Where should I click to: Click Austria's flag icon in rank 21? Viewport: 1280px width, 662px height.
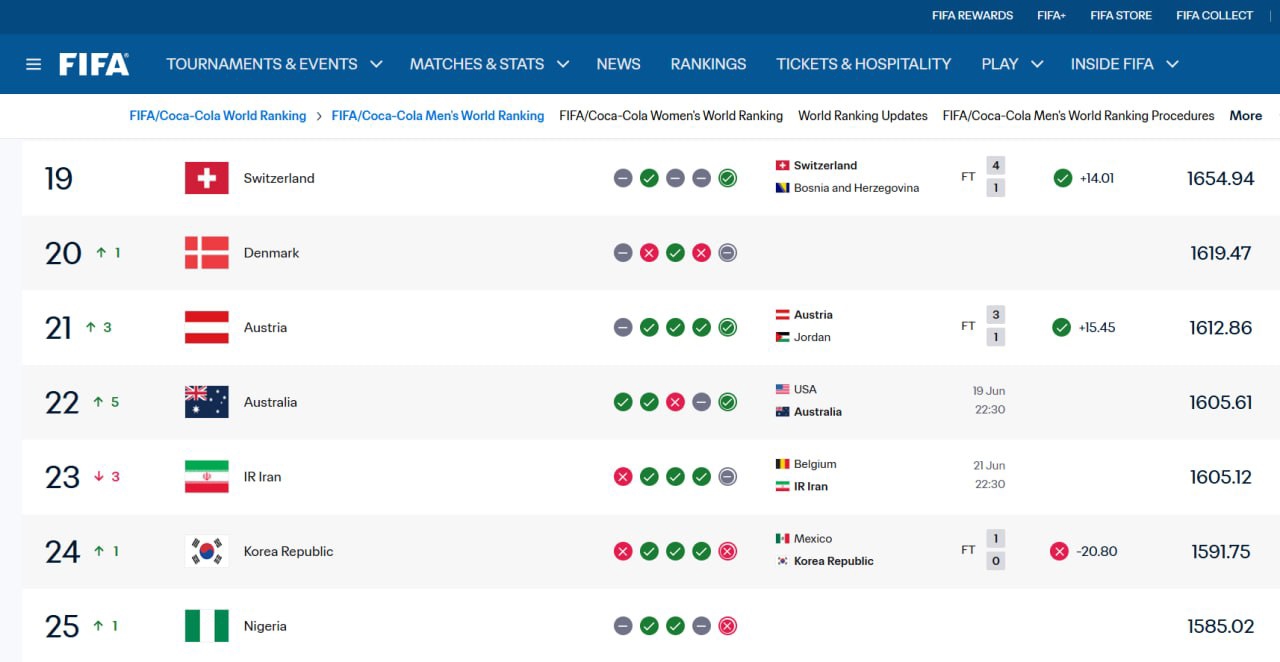click(x=207, y=327)
